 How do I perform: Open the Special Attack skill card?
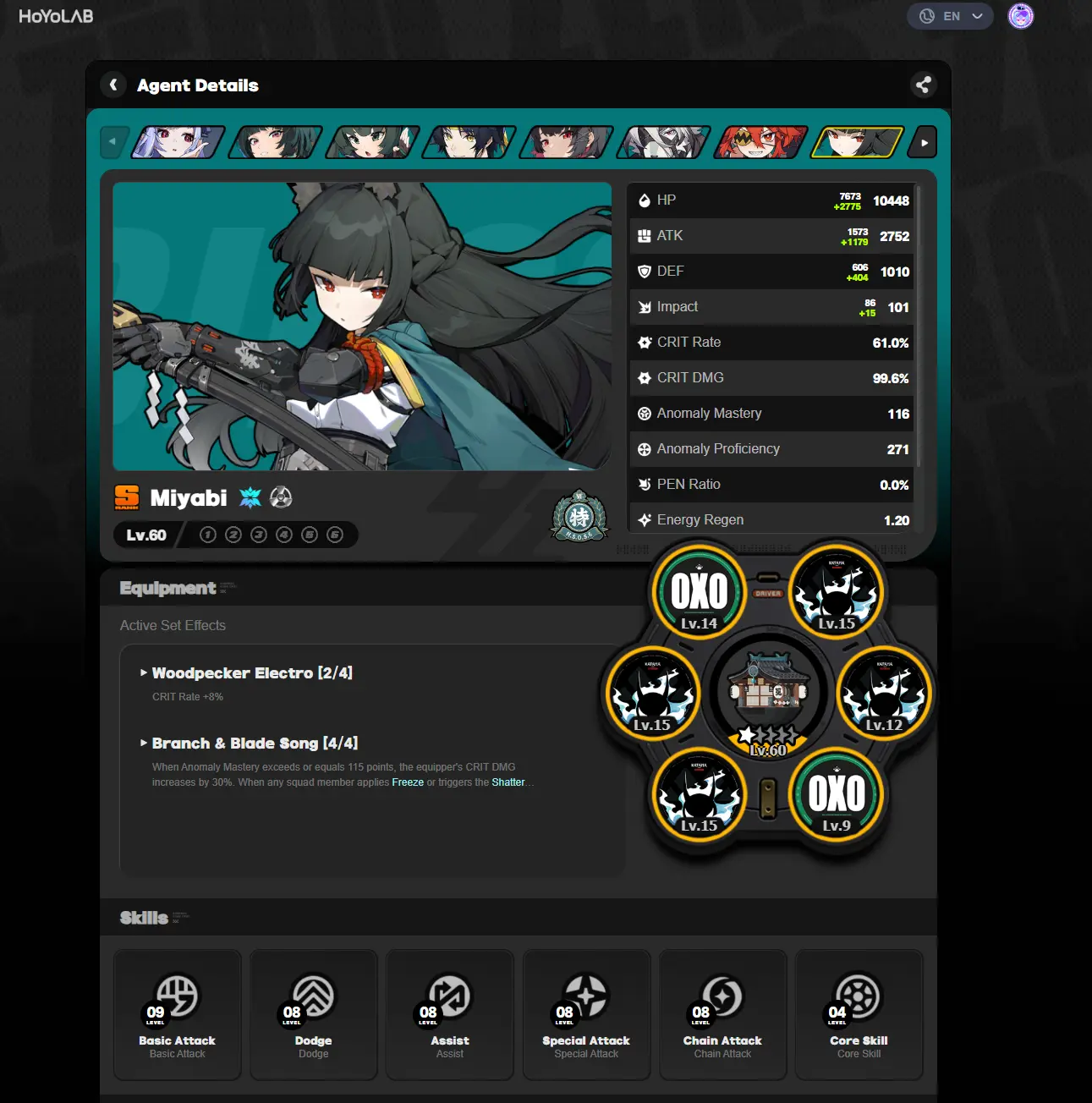(586, 1015)
